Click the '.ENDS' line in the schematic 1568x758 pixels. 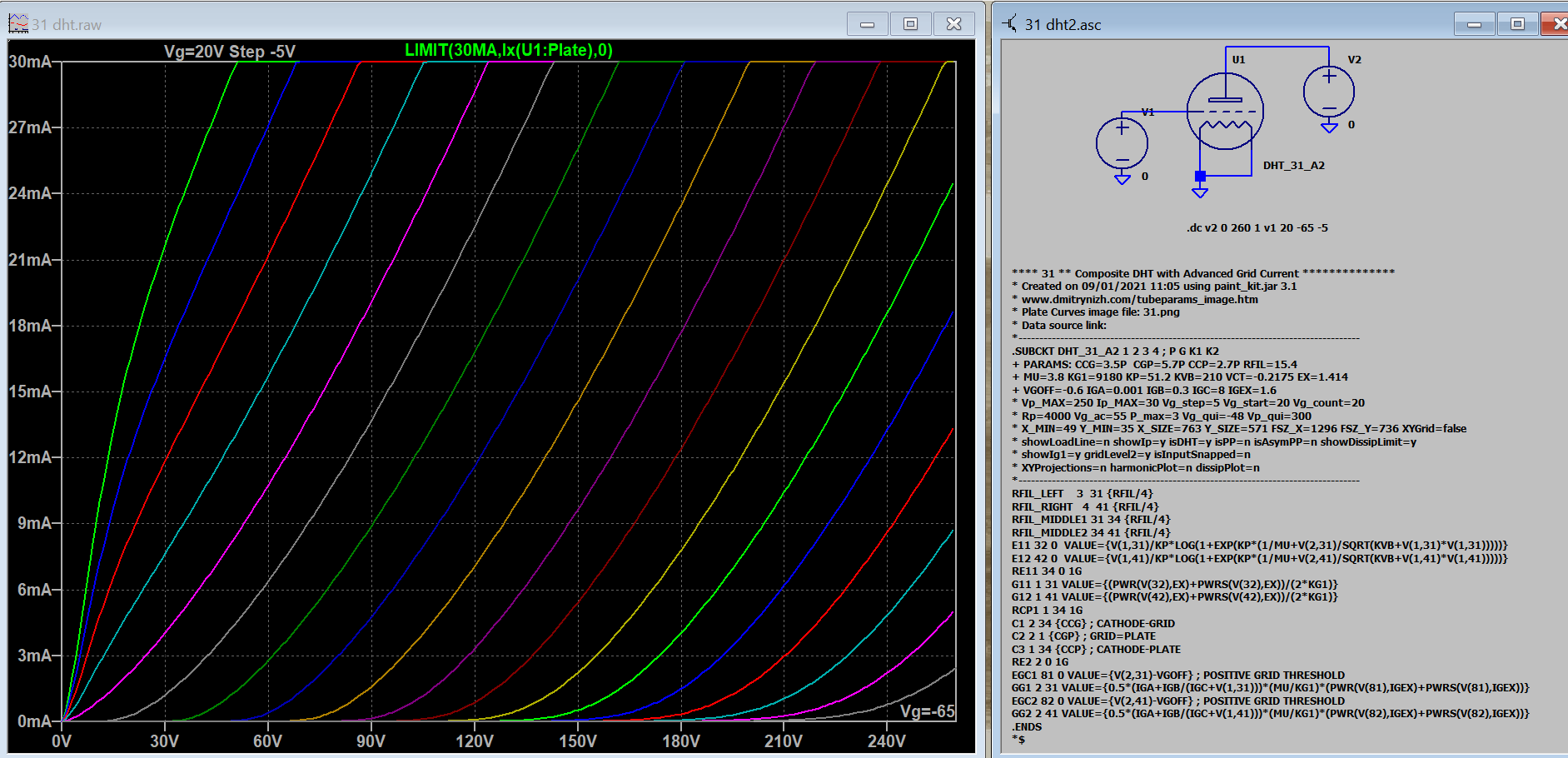(x=1027, y=727)
